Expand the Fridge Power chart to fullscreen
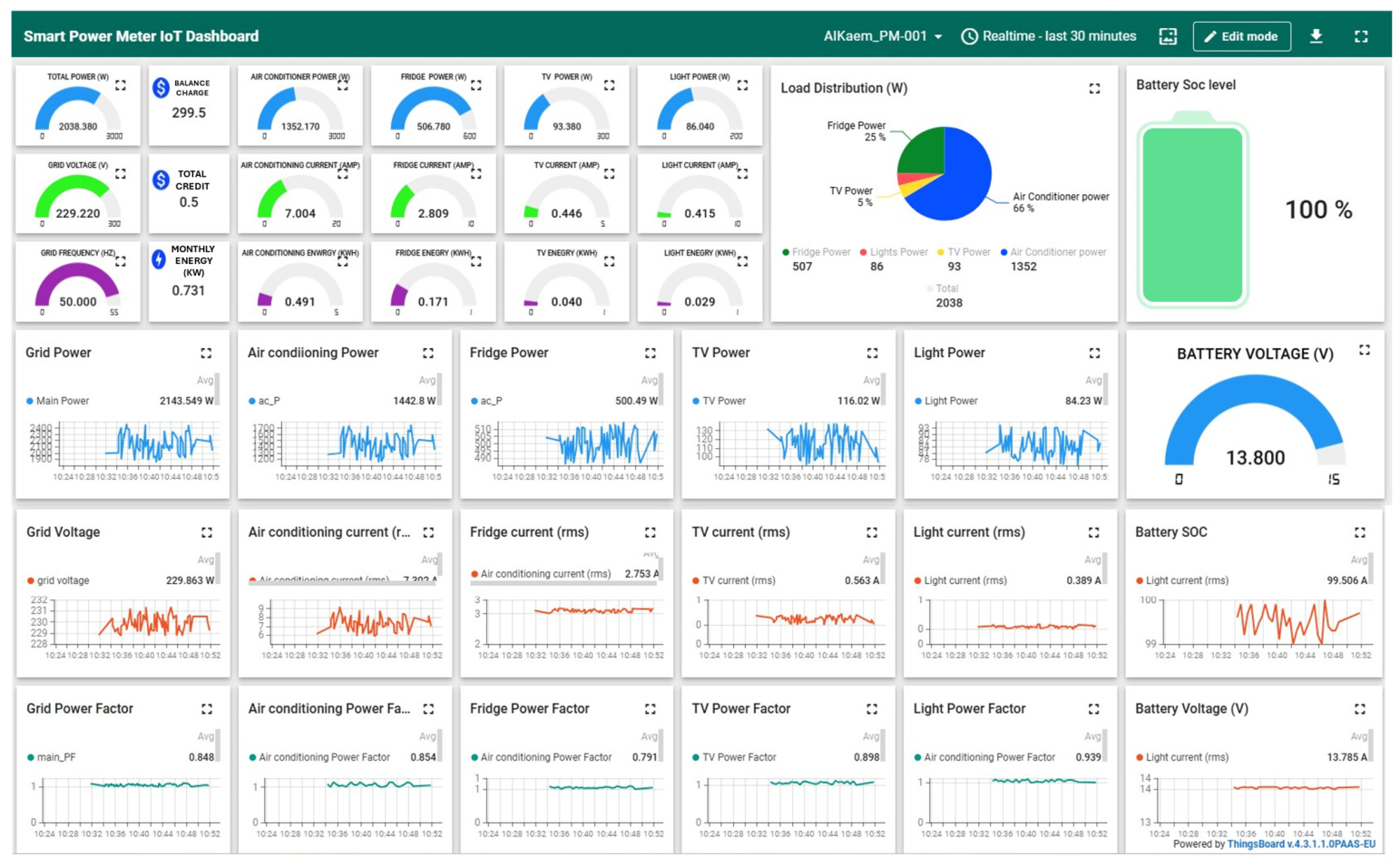The width and height of the screenshot is (1400, 866). [x=651, y=353]
